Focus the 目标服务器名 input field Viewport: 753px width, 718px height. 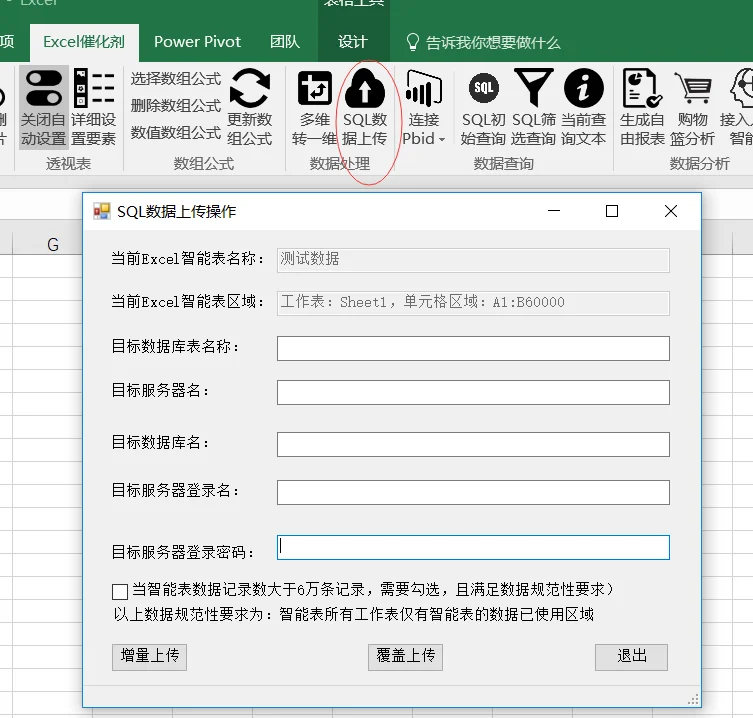click(473, 392)
